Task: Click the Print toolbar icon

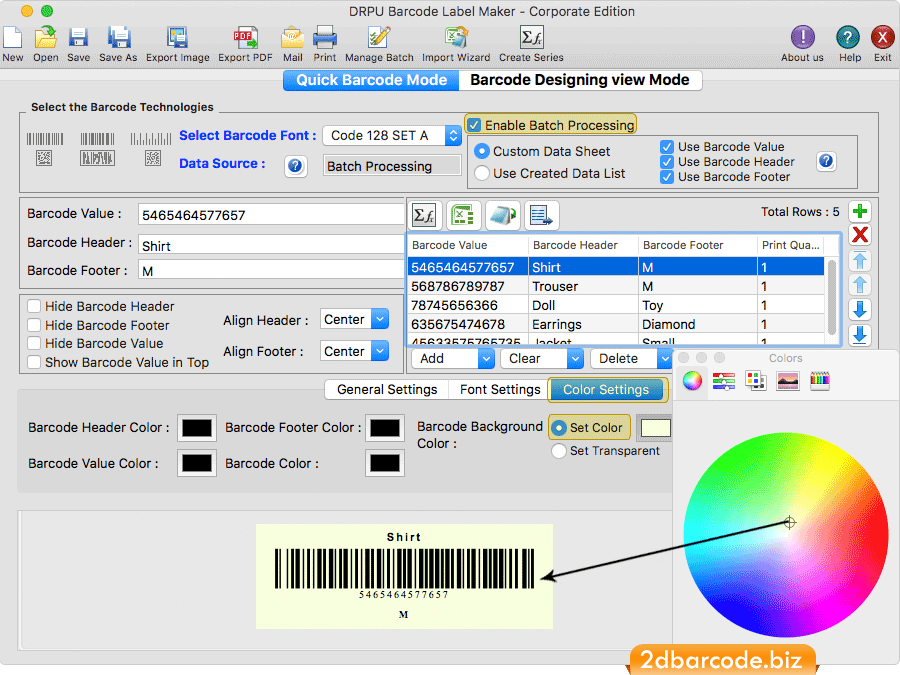Action: click(x=325, y=37)
